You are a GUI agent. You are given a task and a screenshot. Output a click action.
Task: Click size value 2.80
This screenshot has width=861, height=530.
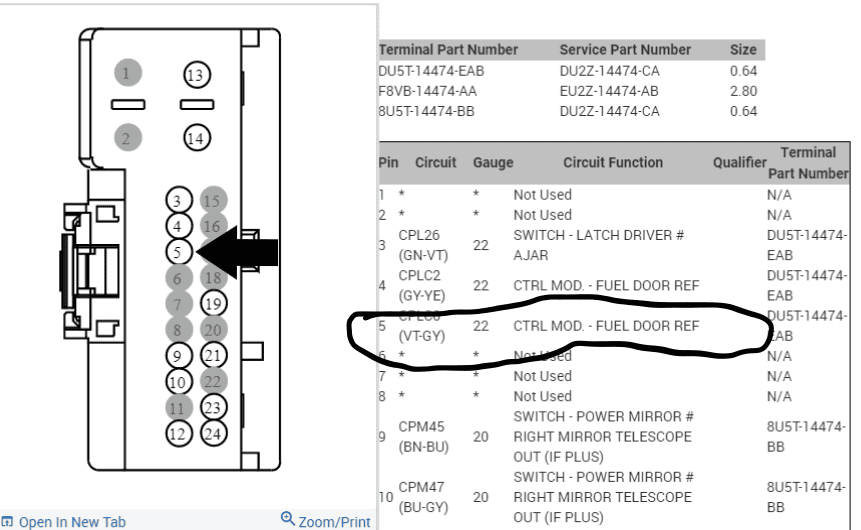click(743, 91)
